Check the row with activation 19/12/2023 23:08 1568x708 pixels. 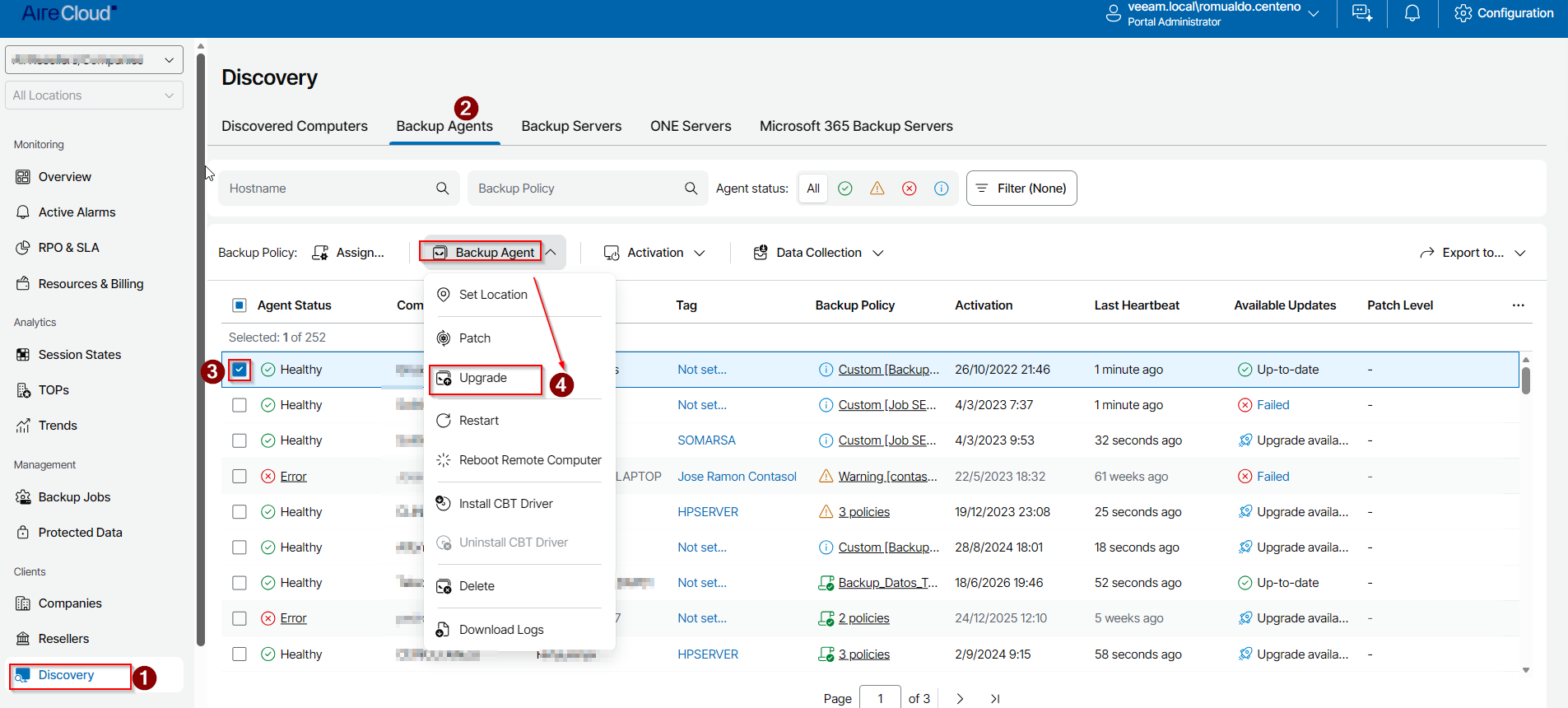point(240,512)
